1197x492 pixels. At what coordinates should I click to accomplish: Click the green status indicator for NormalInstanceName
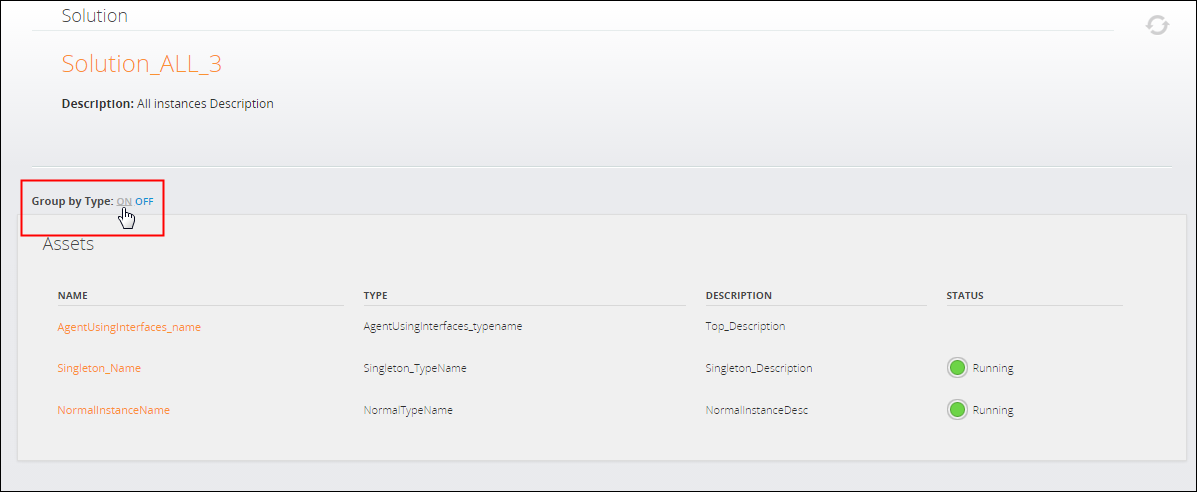(957, 410)
